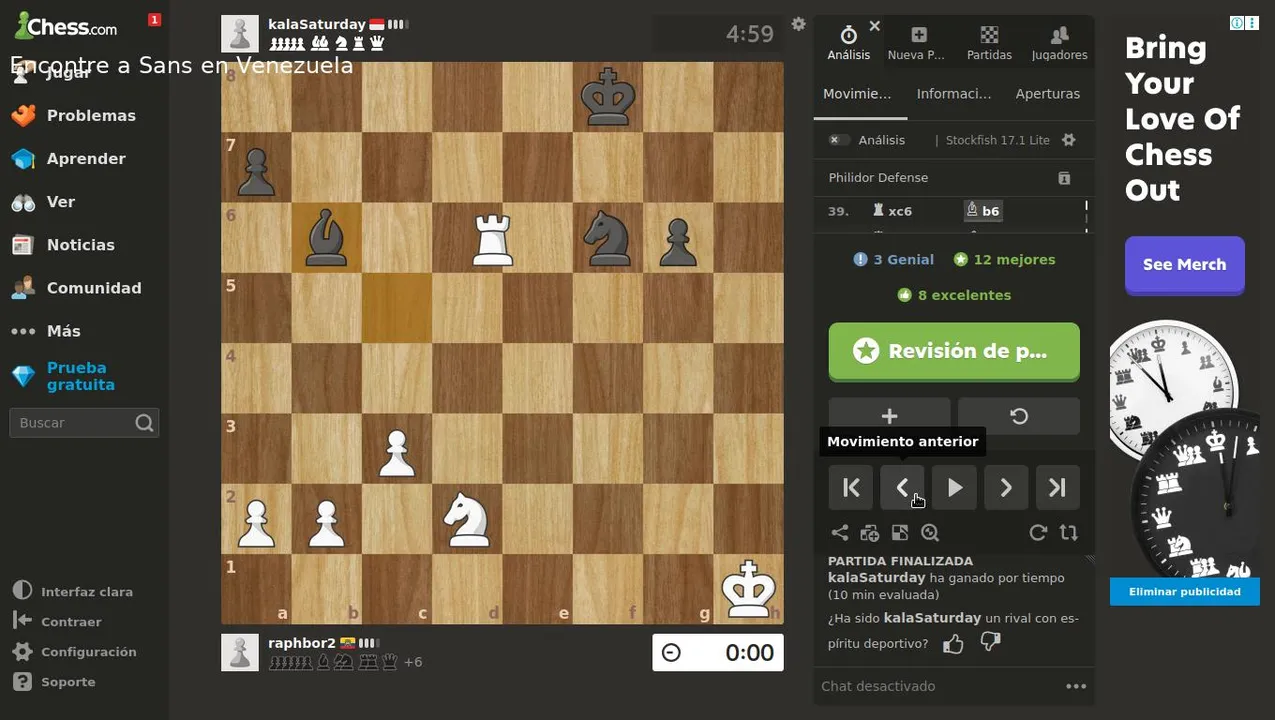
Task: Open kalaSaturday's profile name
Action: tap(316, 24)
